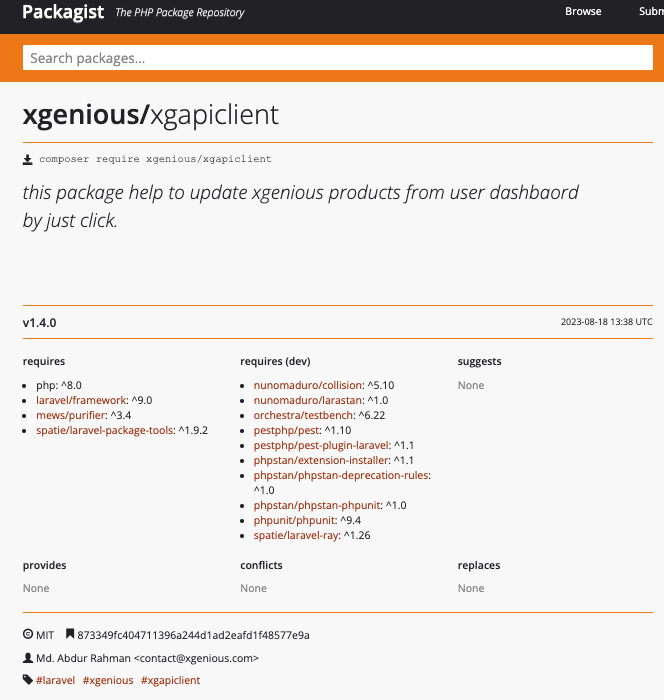Open the #xgenious tag
This screenshot has height=700, width=664.
click(x=108, y=680)
